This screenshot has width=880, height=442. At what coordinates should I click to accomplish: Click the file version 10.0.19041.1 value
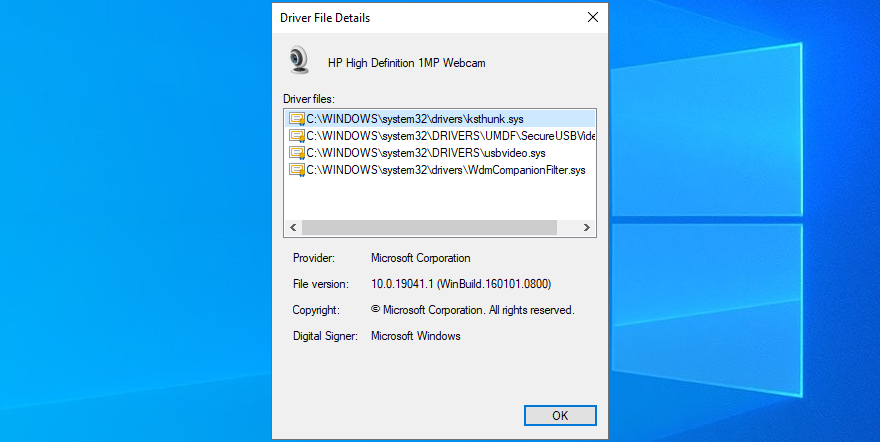(461, 284)
